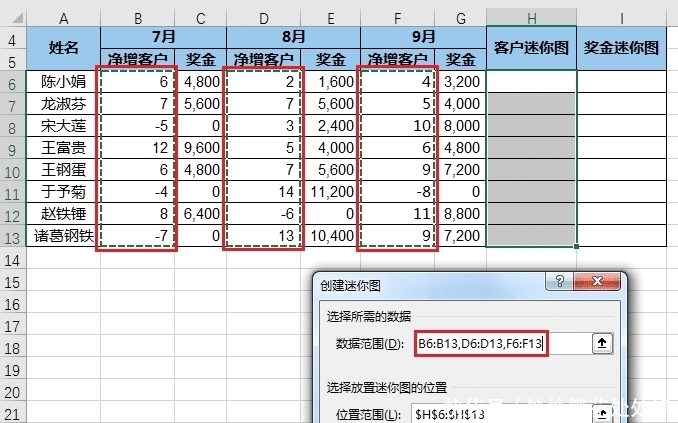
Task: Click the 9月 merged header cell
Action: click(x=423, y=37)
